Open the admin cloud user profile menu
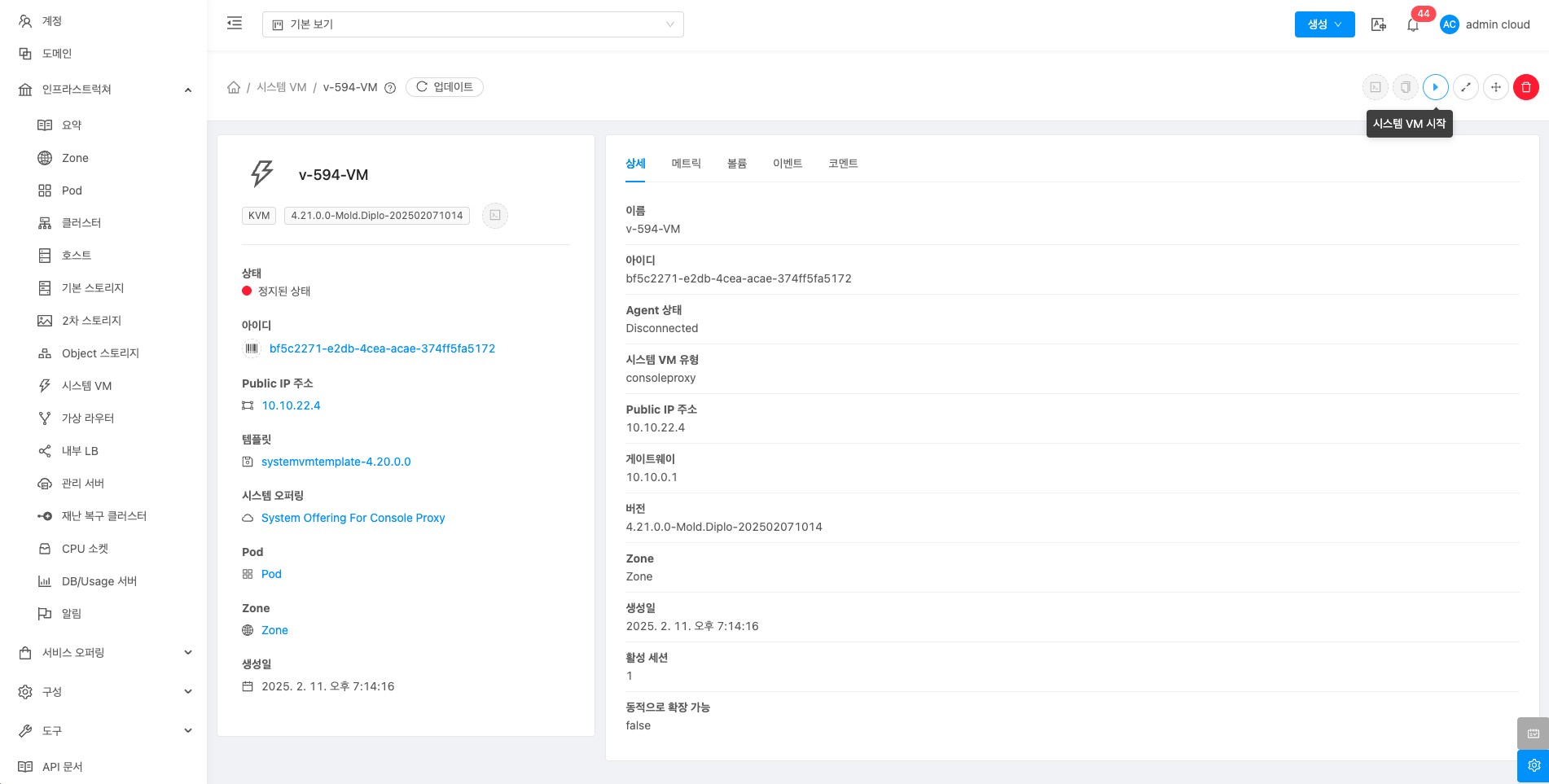This screenshot has height=784, width=1549. pyautogui.click(x=1486, y=24)
